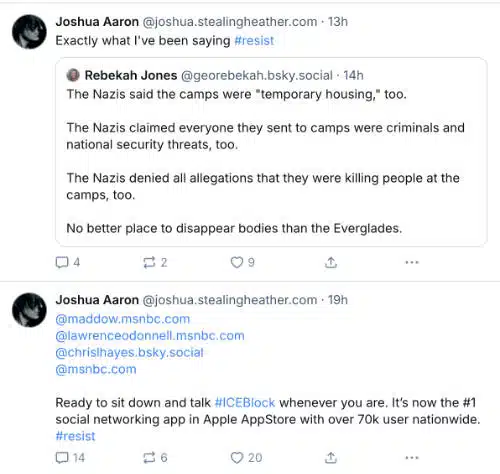Screen dimensions: 500x474
Task: Reply to the post quoting Rebekah Jones
Action: tap(68, 262)
